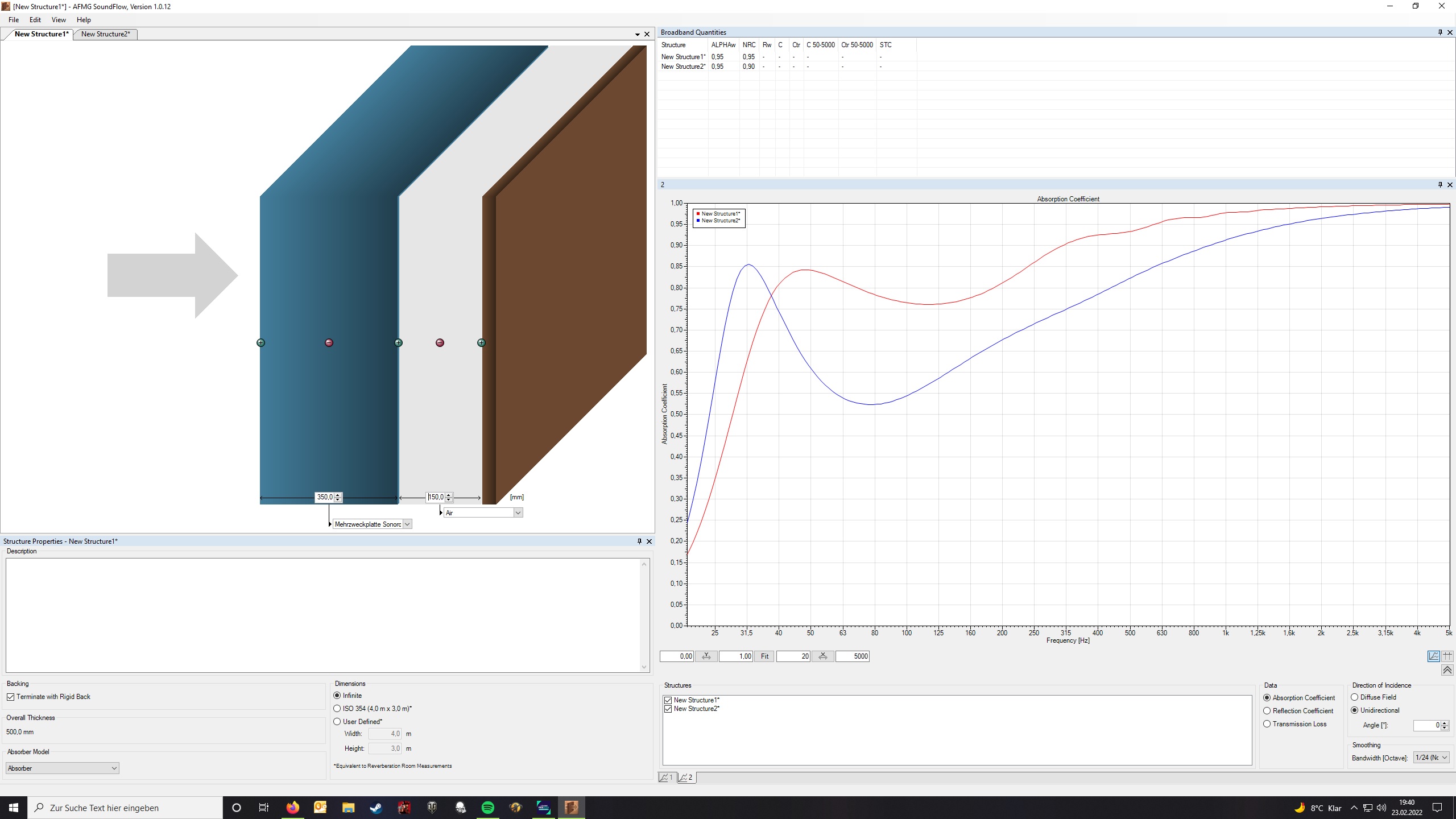Switch to the table view icon
Screen dimensions: 1456x819
(1447, 656)
